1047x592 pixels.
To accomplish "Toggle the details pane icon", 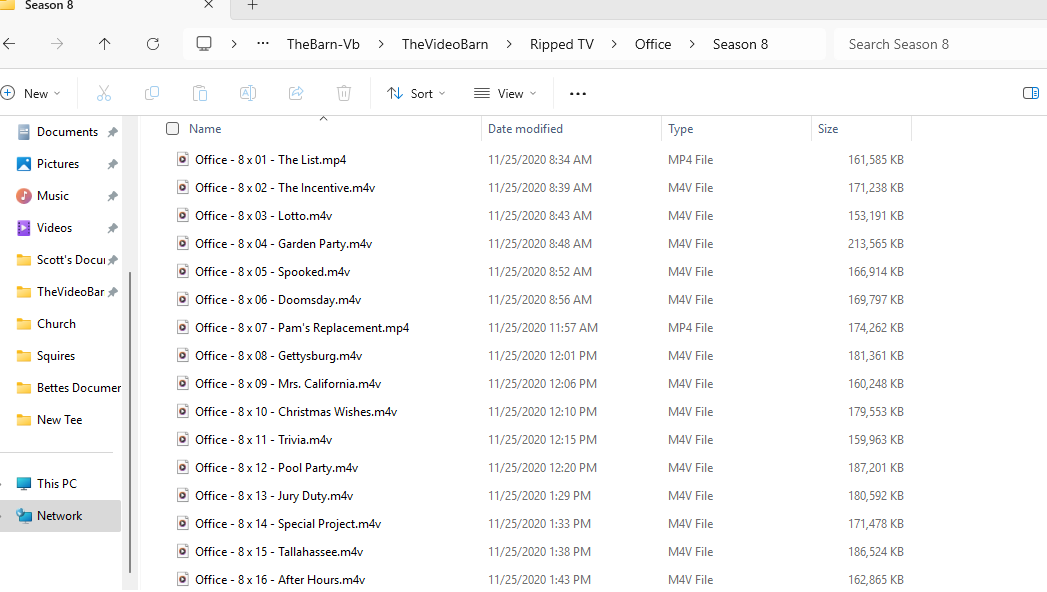I will (x=1030, y=93).
